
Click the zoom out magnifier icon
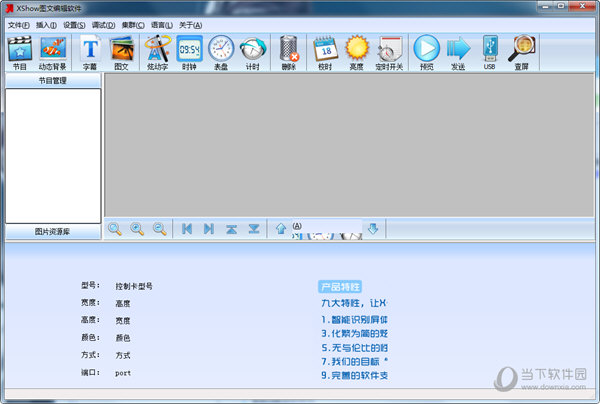(160, 229)
